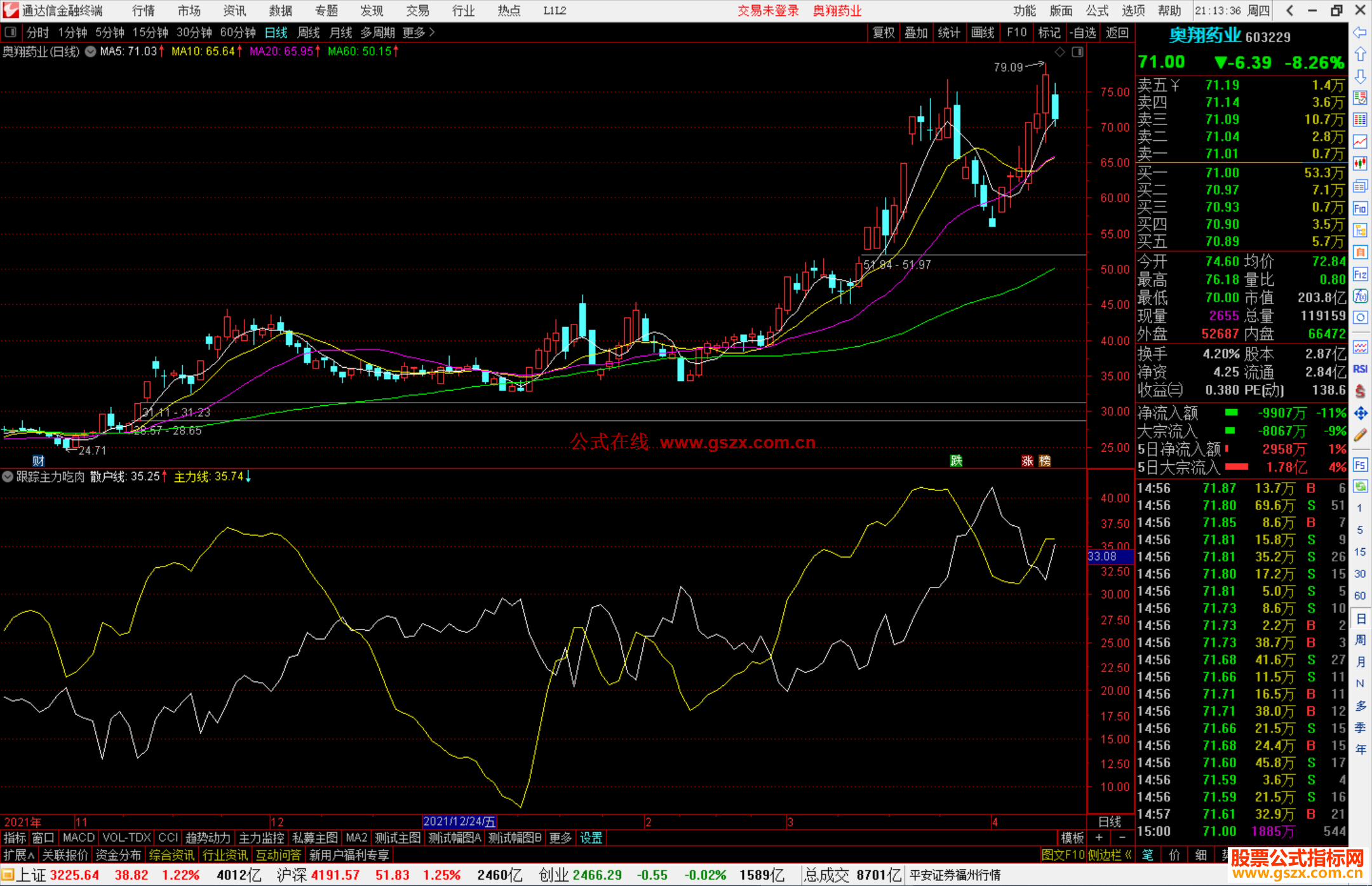
Task: Open the -自选 watchlist dropdown
Action: (x=1084, y=32)
